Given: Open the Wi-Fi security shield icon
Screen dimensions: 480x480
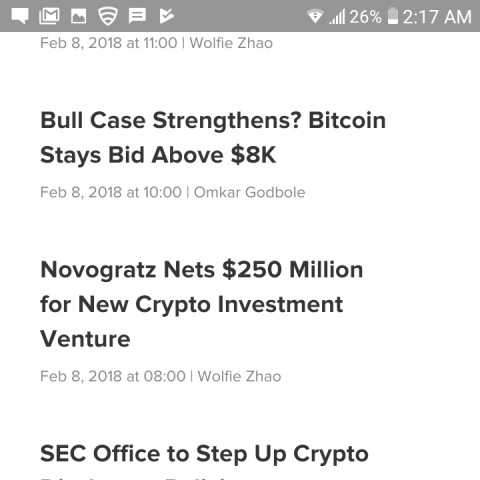Looking at the screenshot, I should tap(108, 16).
